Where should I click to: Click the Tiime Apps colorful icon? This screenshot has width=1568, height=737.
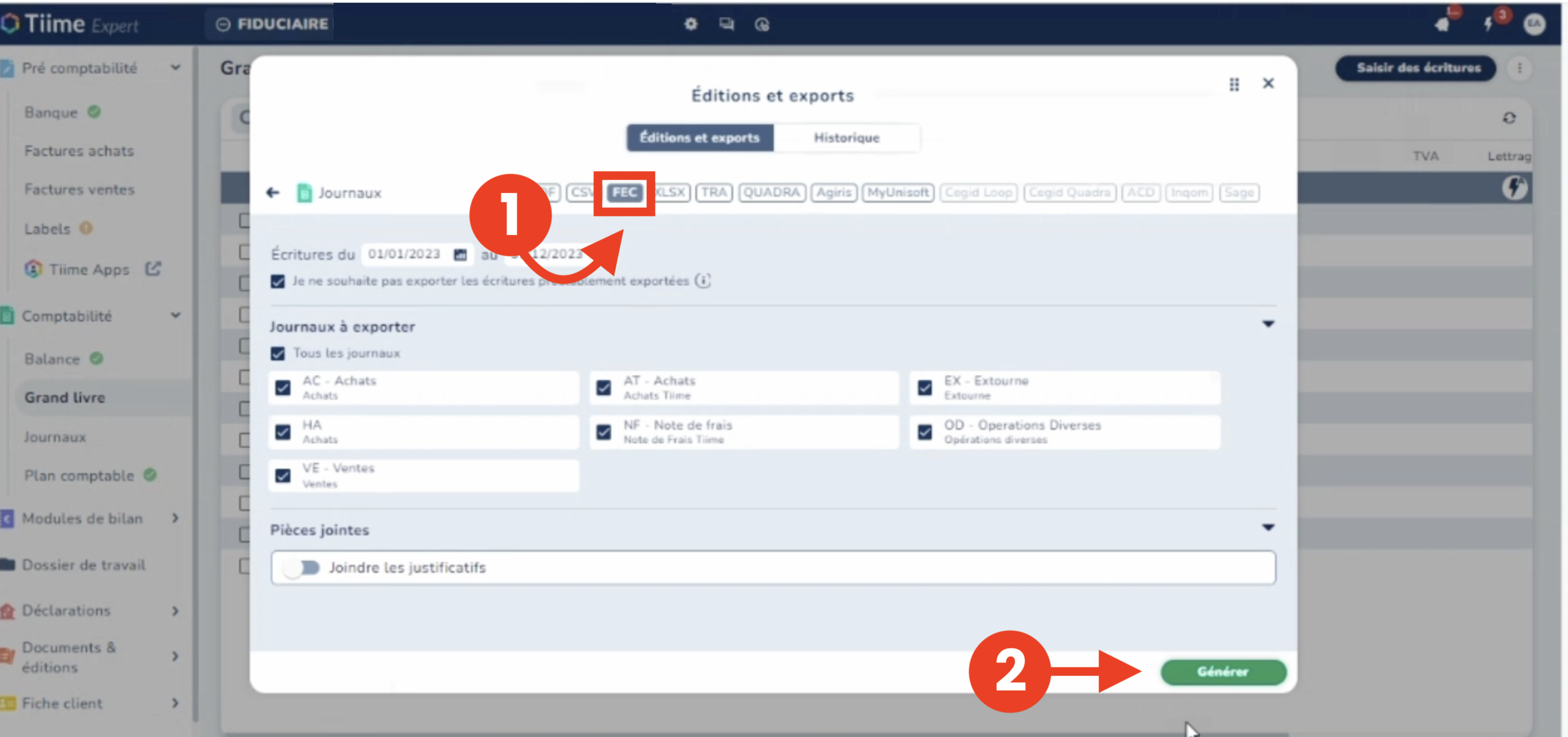point(33,269)
